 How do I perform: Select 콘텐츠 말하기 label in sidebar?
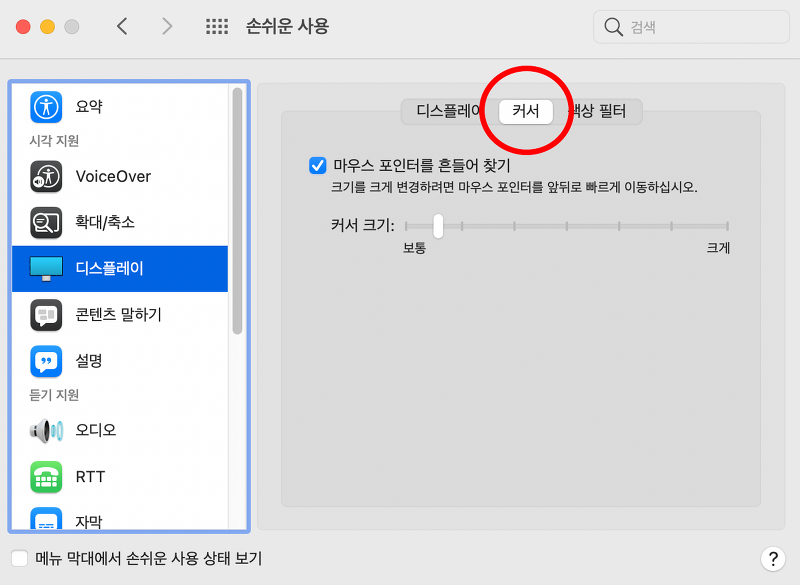point(118,315)
